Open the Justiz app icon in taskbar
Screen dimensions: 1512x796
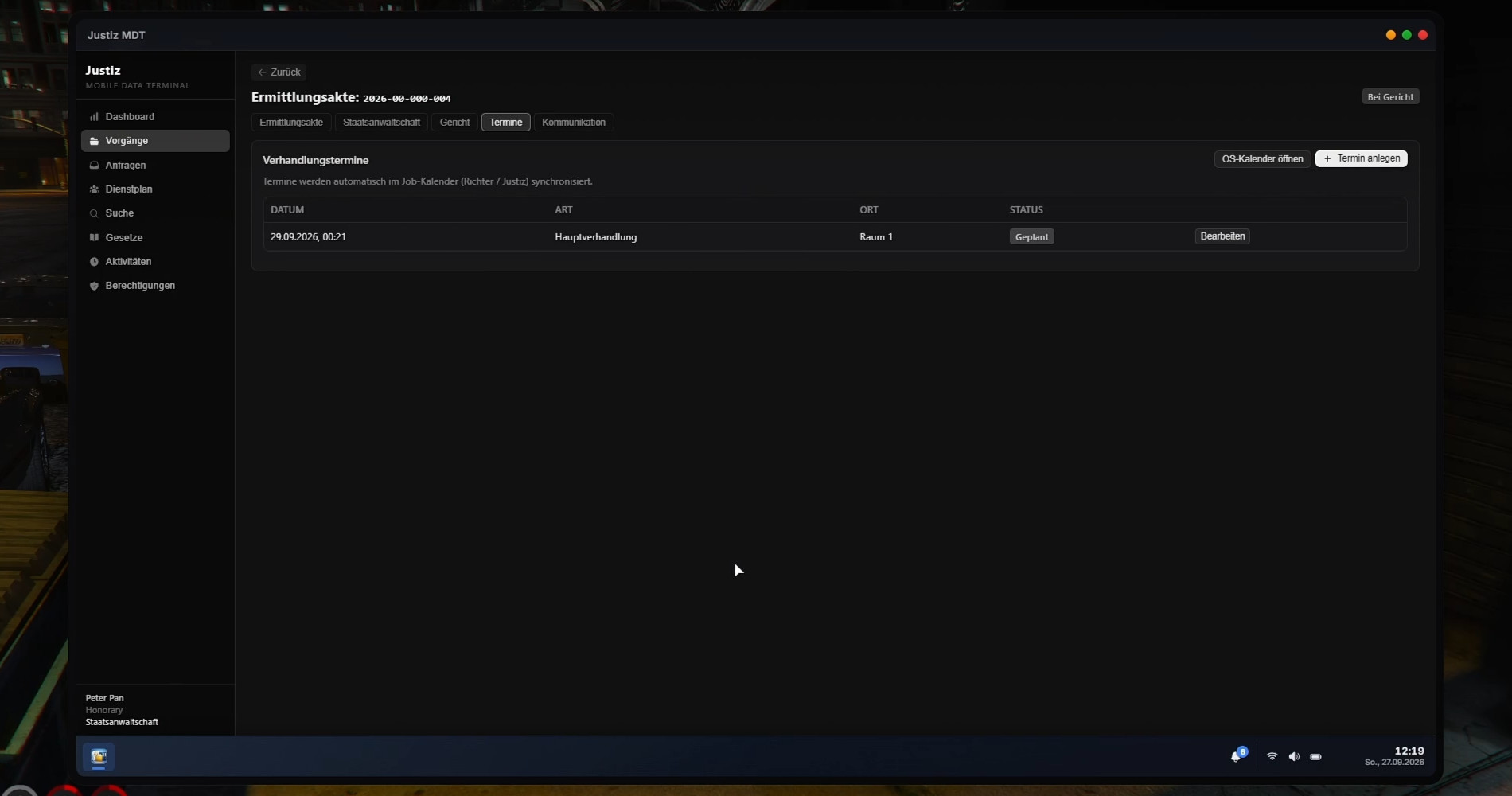(99, 757)
